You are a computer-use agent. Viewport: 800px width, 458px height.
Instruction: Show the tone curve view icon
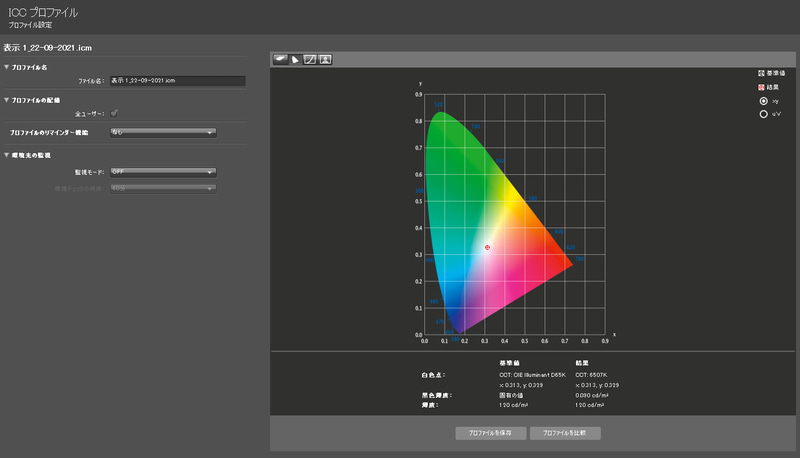(310, 60)
